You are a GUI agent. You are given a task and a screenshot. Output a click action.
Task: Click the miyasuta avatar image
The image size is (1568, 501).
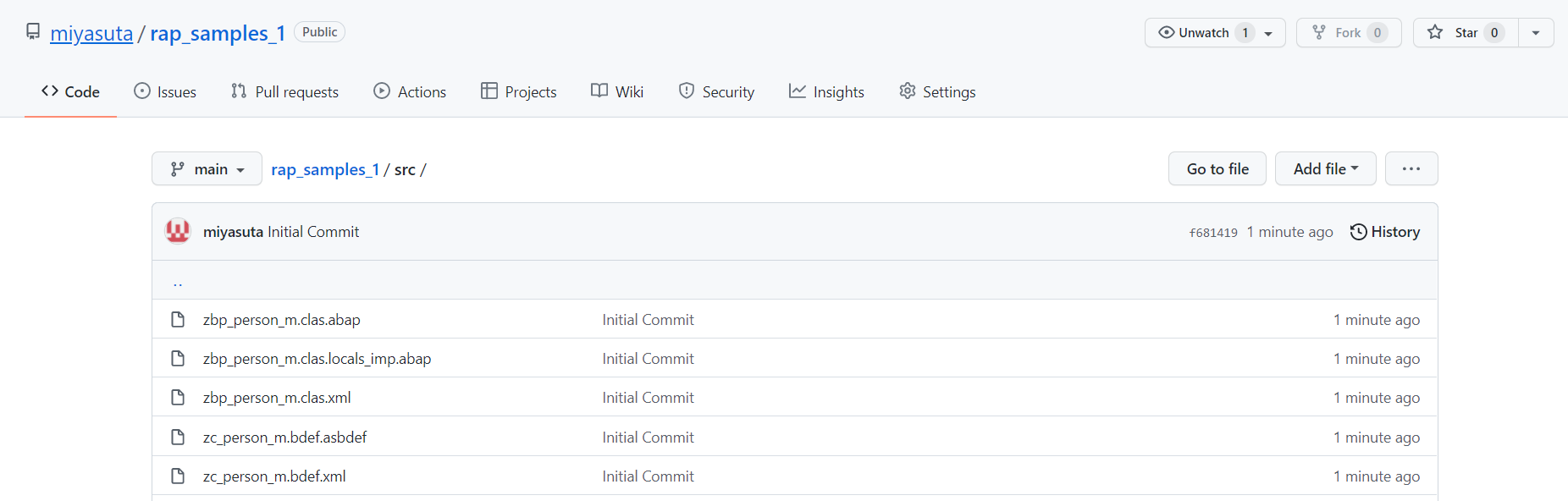click(x=178, y=231)
